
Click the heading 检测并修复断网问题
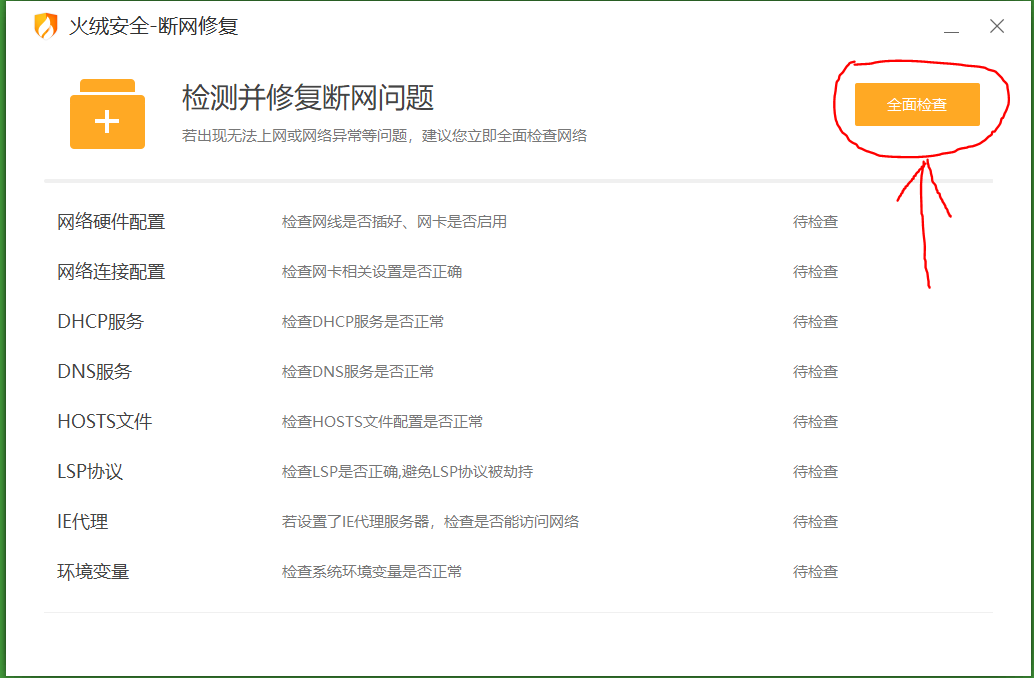[308, 98]
